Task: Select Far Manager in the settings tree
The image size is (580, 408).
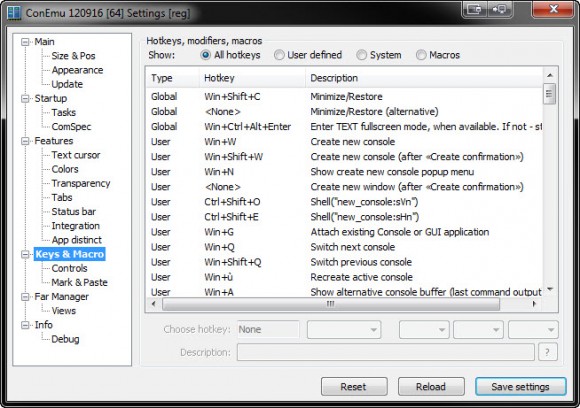Action: (x=61, y=297)
